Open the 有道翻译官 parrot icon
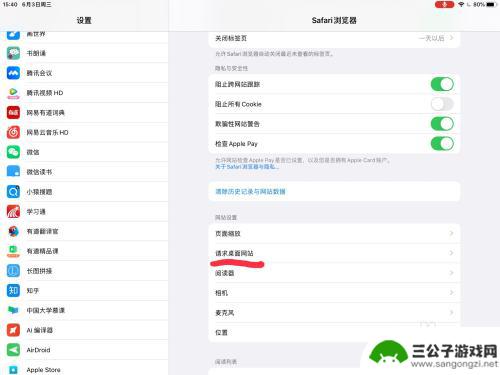 pyautogui.click(x=13, y=231)
